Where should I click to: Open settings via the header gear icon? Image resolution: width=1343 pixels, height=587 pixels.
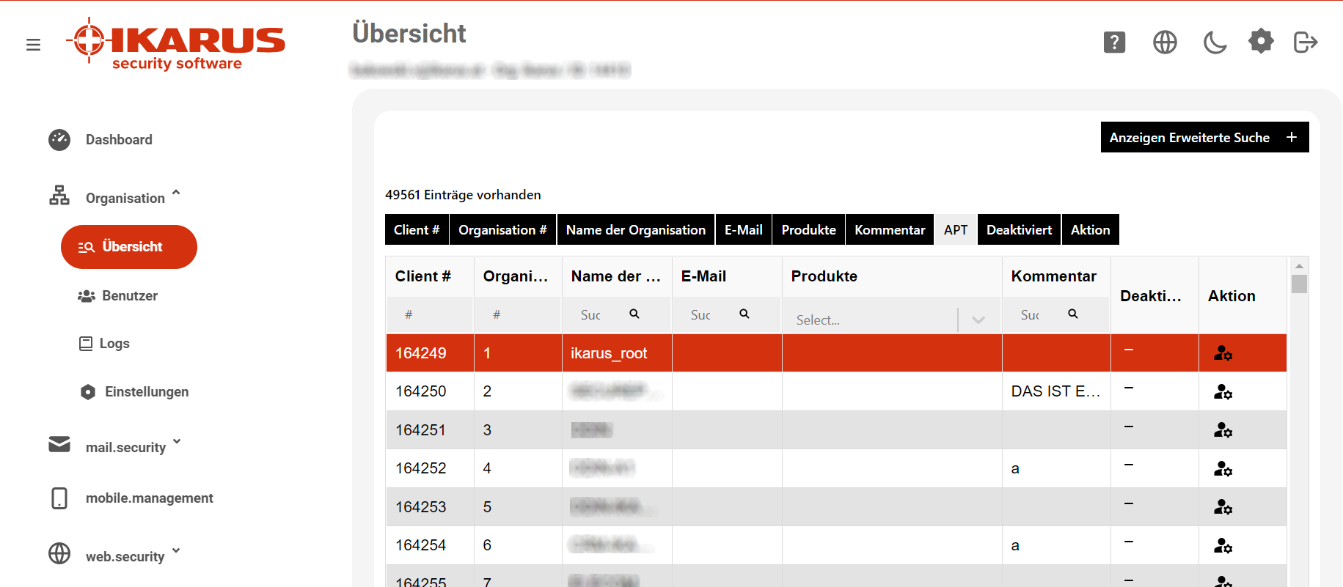pyautogui.click(x=1261, y=41)
